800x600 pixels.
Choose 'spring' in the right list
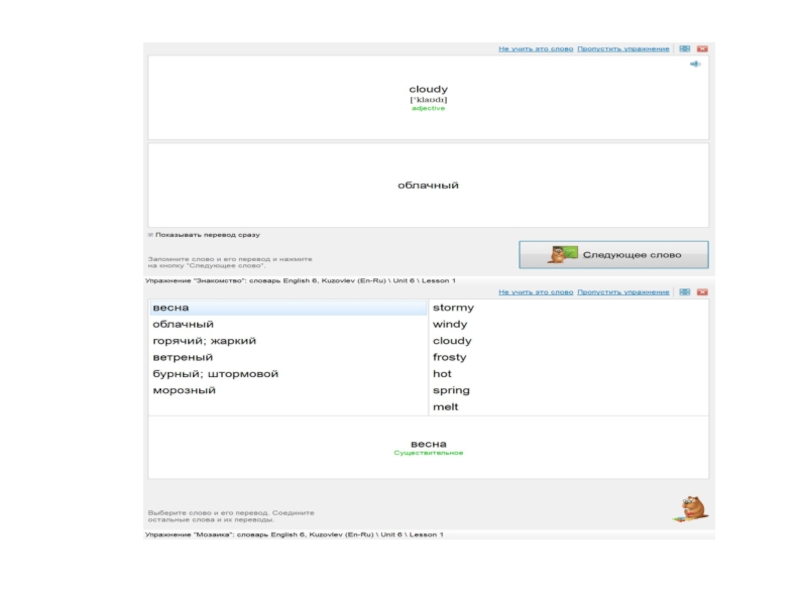tap(568, 390)
